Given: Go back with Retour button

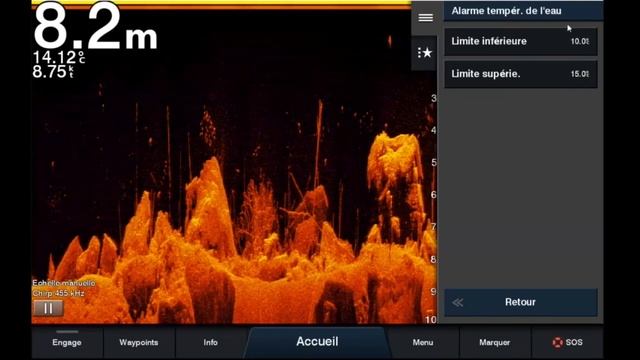Looking at the screenshot, I should [x=521, y=302].
